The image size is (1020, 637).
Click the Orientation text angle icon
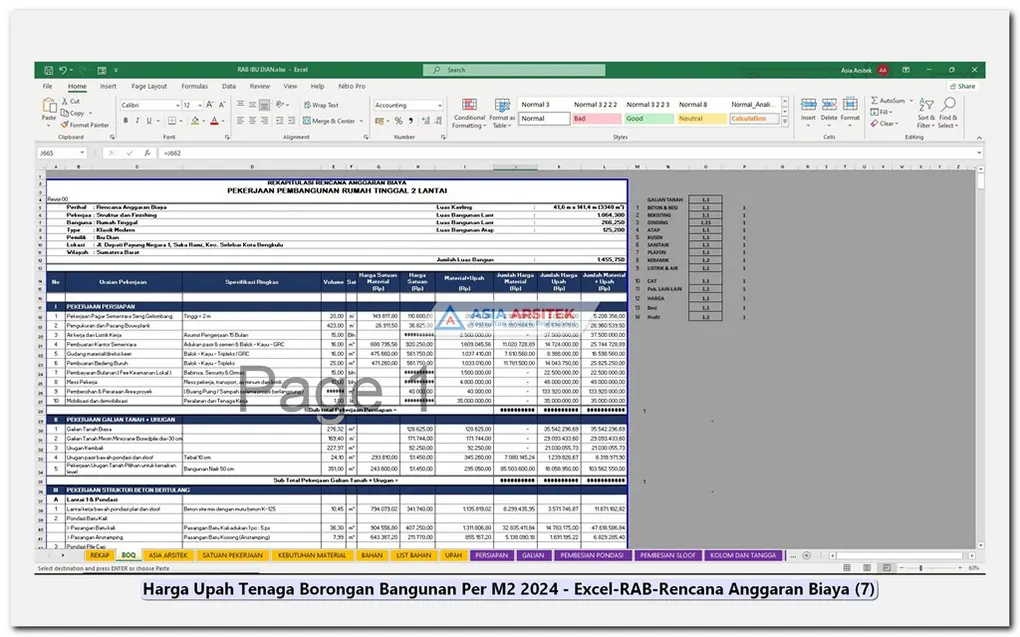[x=280, y=105]
